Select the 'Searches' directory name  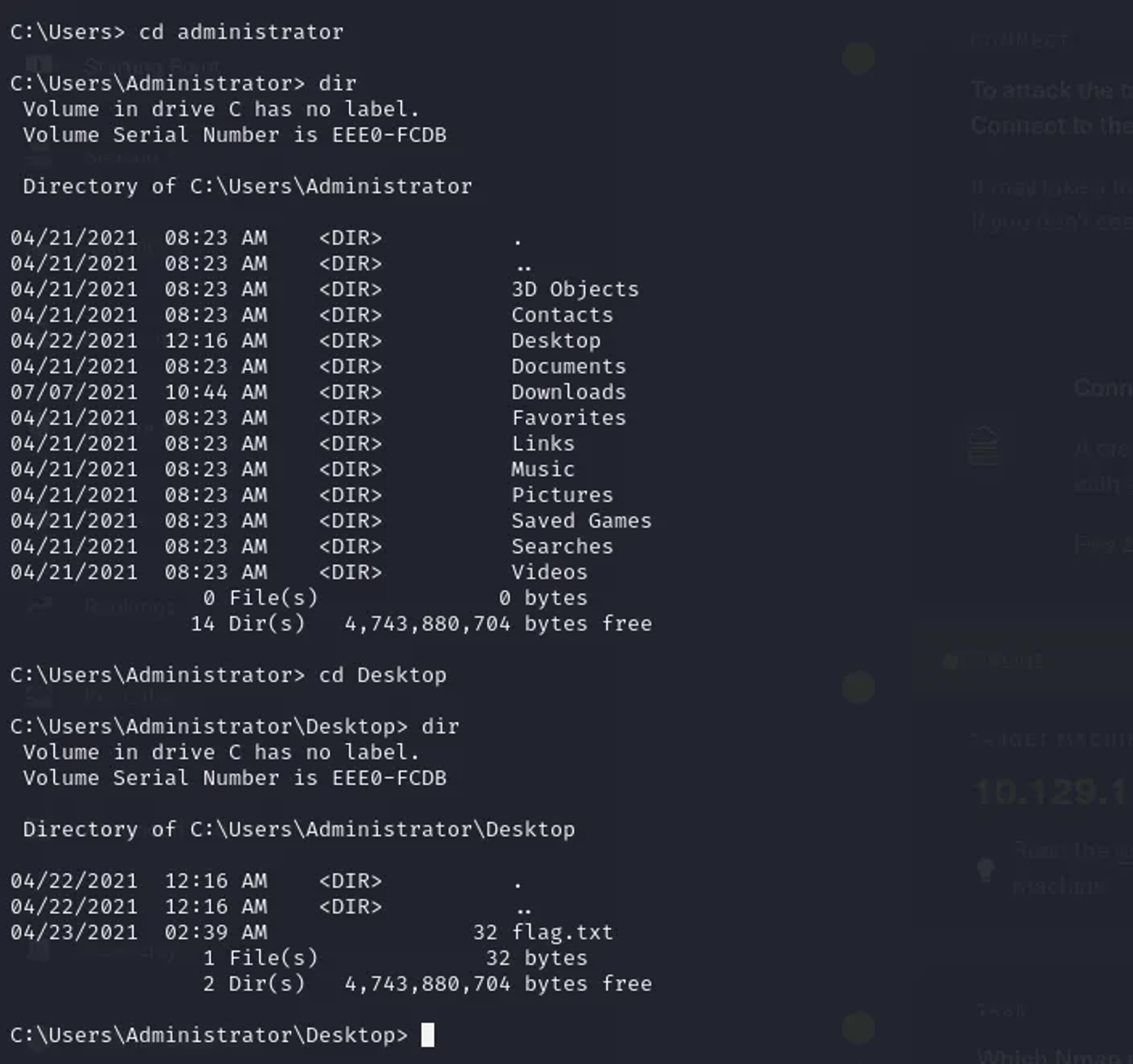pyautogui.click(x=562, y=546)
